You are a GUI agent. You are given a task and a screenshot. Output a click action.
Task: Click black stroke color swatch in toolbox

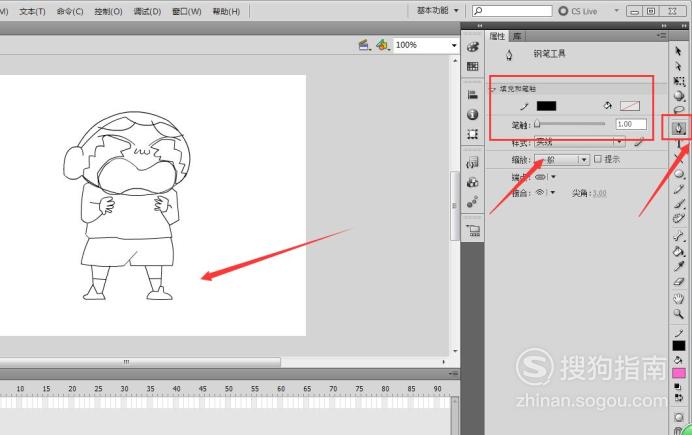(679, 345)
